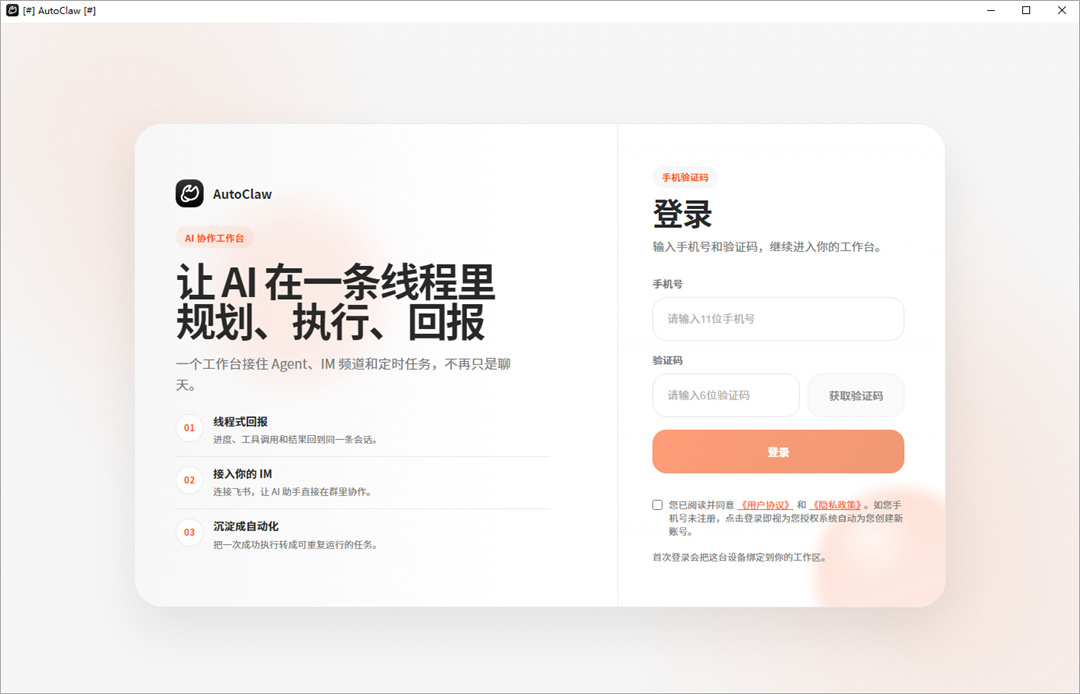Click the 首次登录会把这台设备绑定 notice text
The height and width of the screenshot is (694, 1080).
(x=740, y=557)
